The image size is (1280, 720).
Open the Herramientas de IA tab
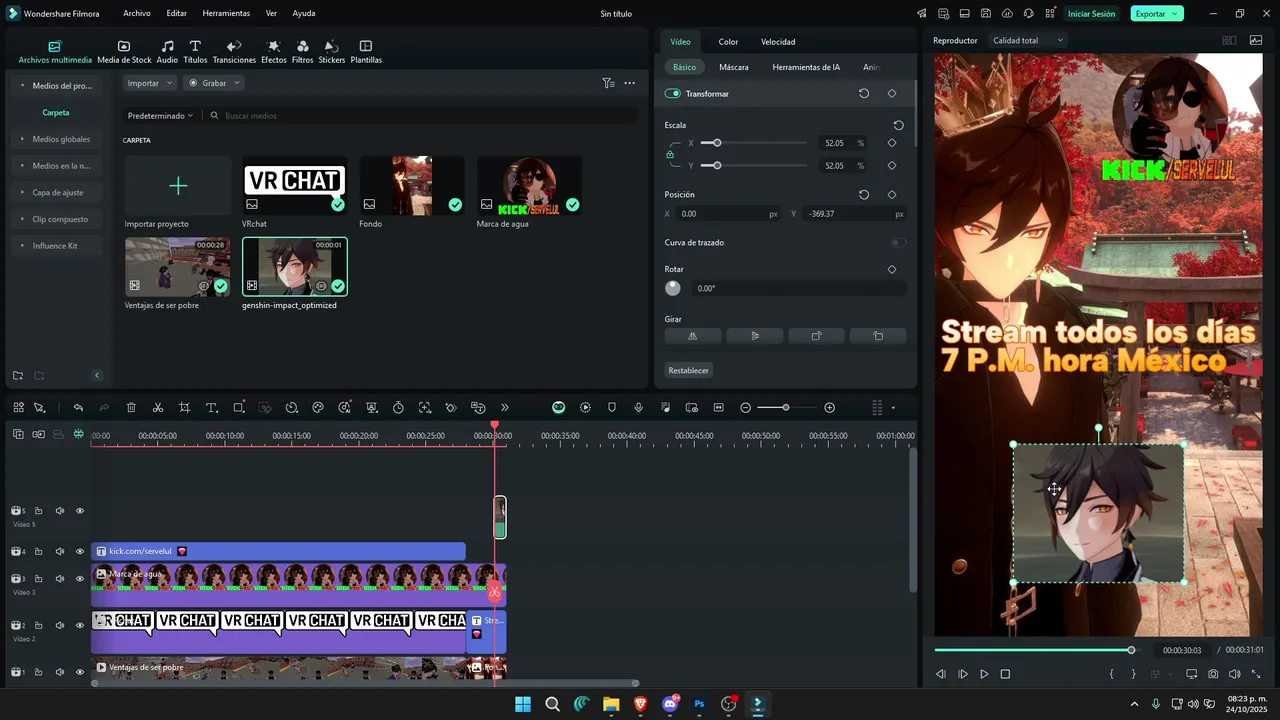(x=806, y=67)
